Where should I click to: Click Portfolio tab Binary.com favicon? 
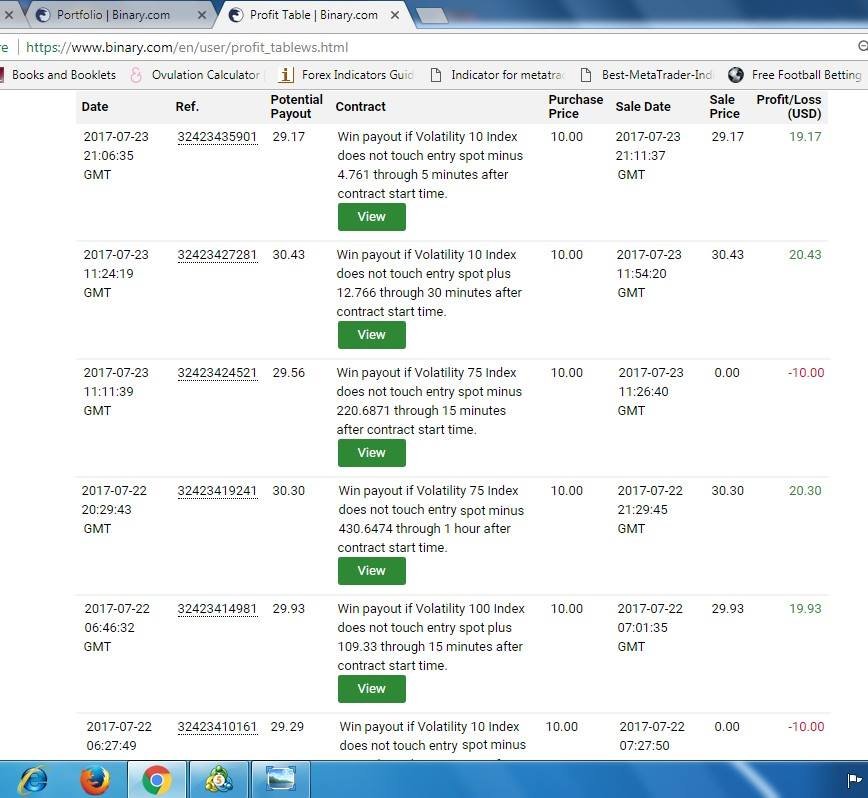point(43,15)
